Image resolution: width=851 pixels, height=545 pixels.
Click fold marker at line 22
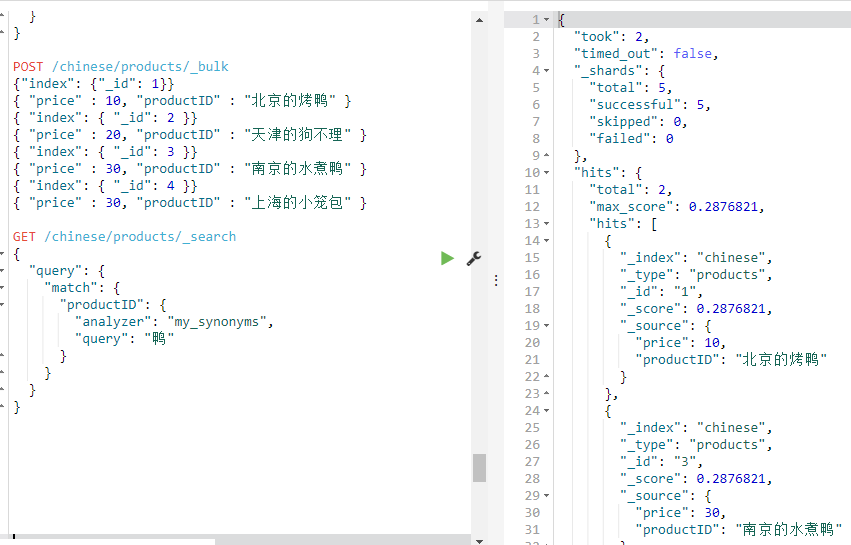(547, 376)
